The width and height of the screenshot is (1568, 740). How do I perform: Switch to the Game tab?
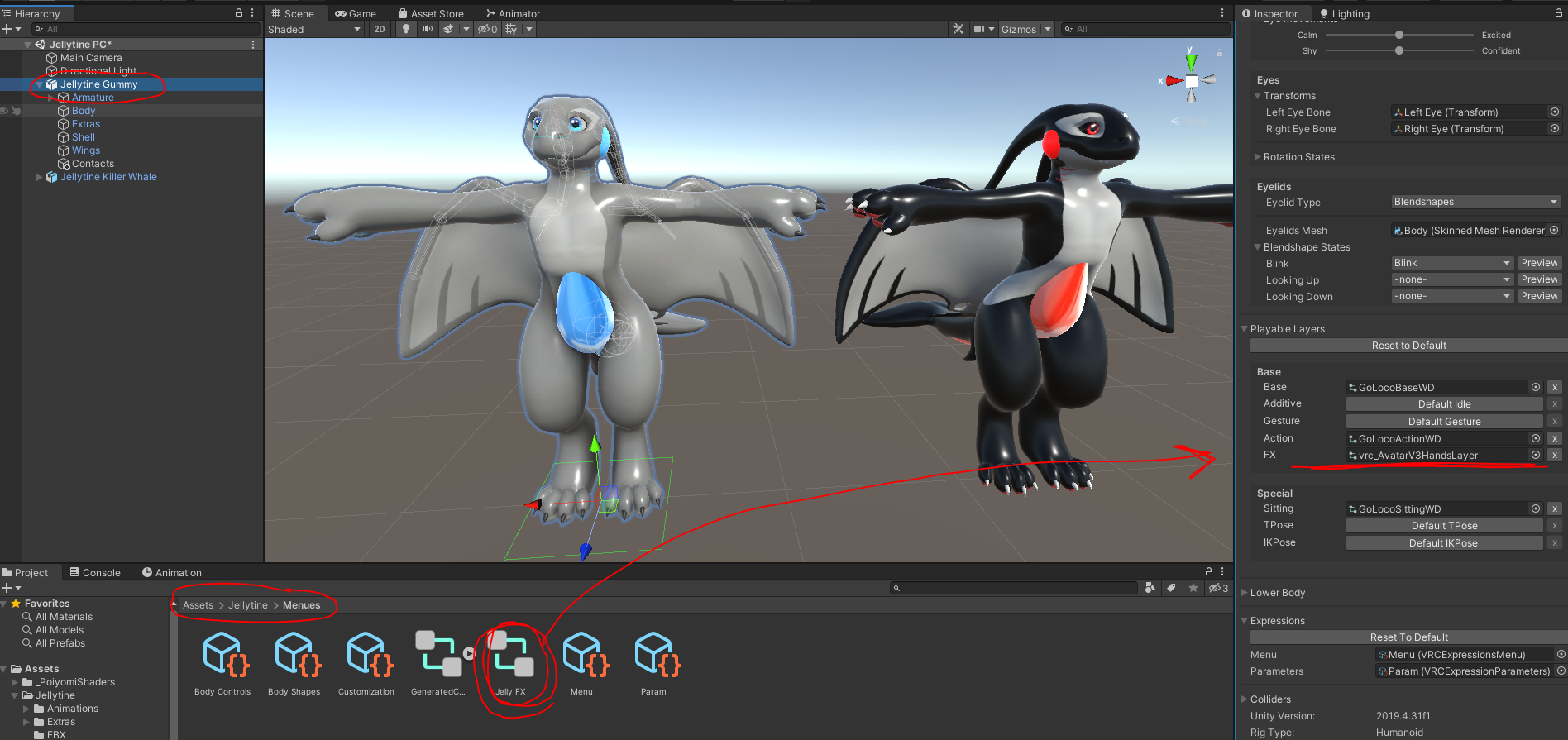pos(356,13)
